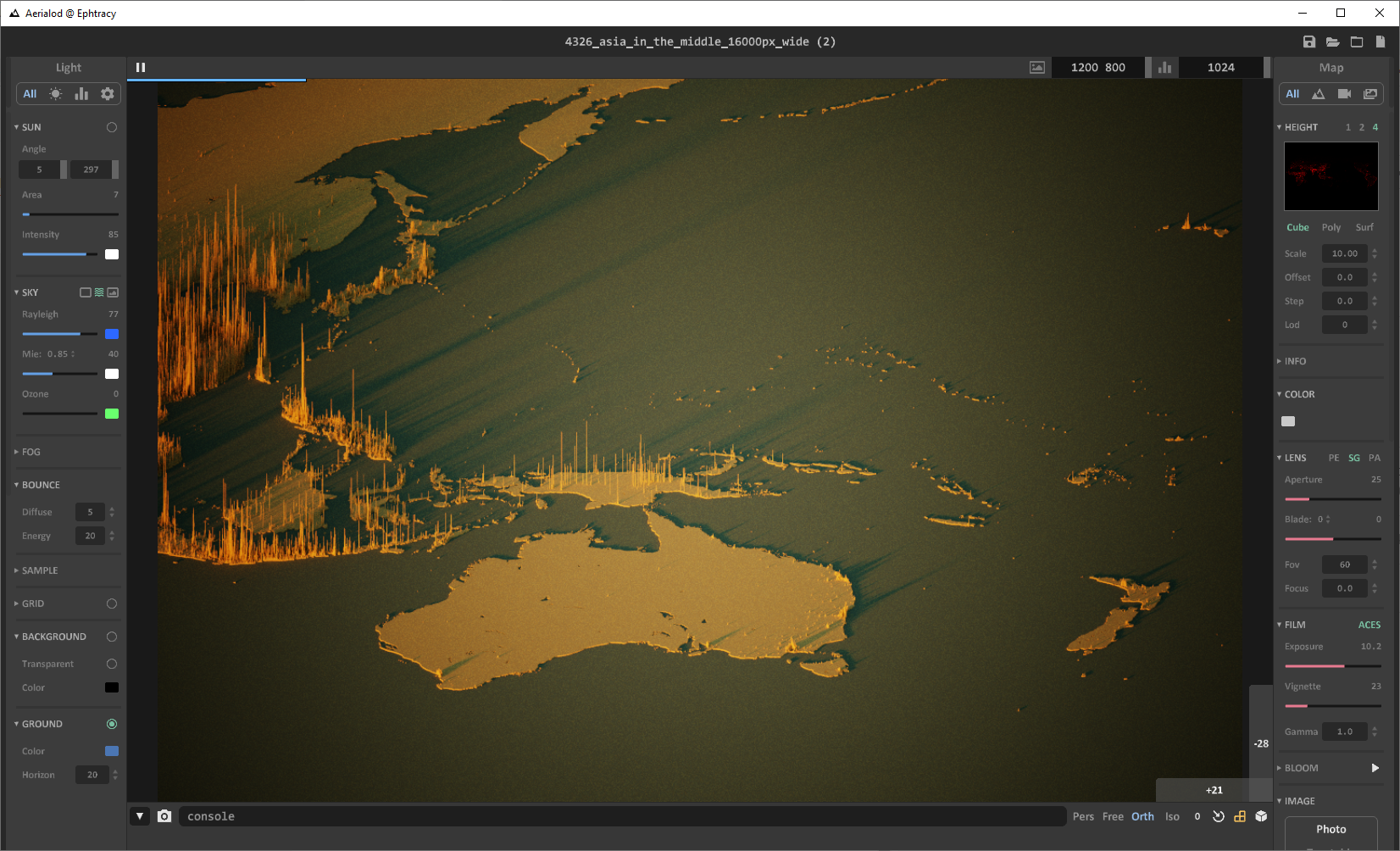Select the sun icon in the Light panel

tap(54, 93)
